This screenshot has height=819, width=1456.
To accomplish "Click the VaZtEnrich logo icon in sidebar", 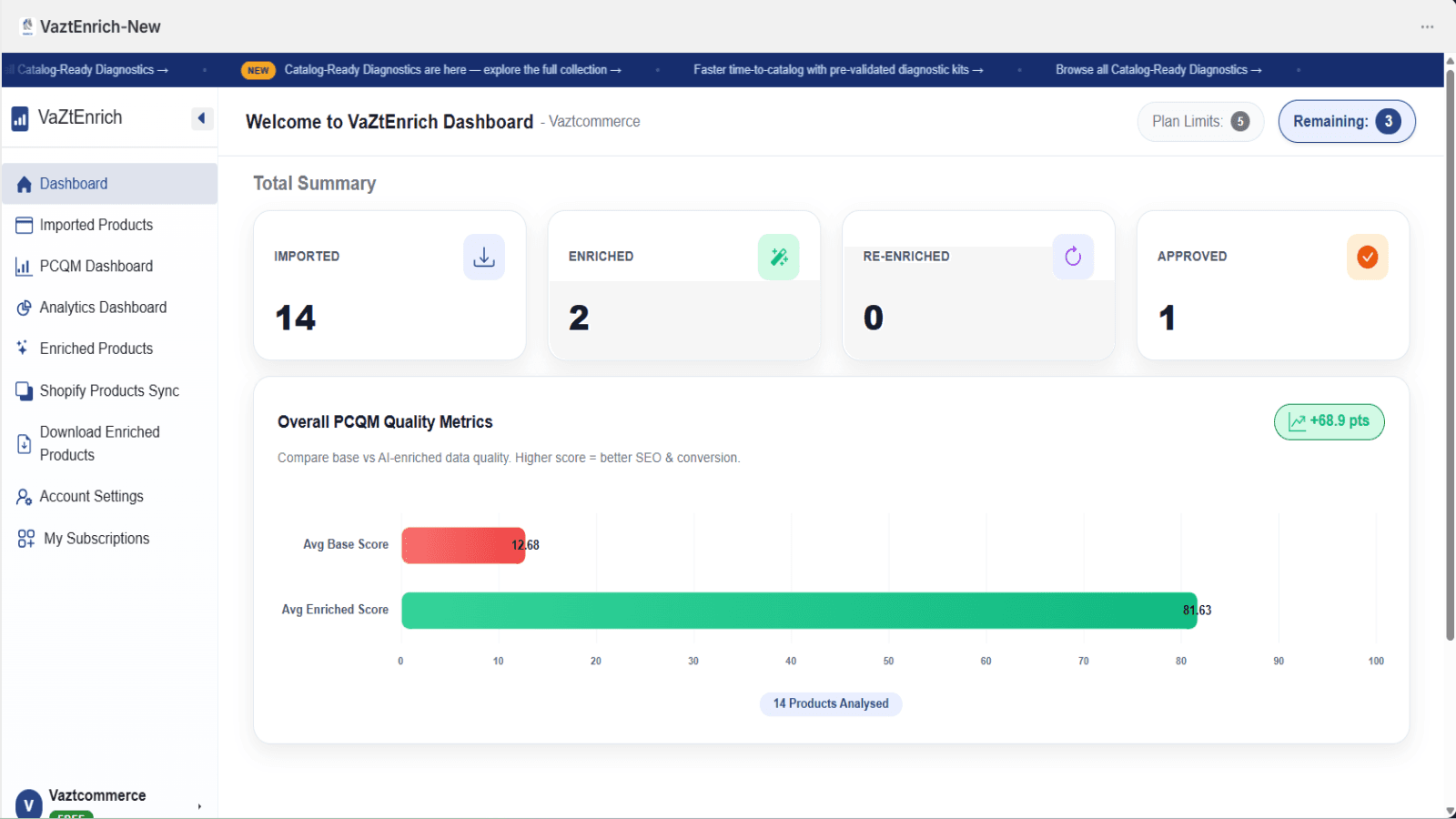I will click(x=20, y=118).
